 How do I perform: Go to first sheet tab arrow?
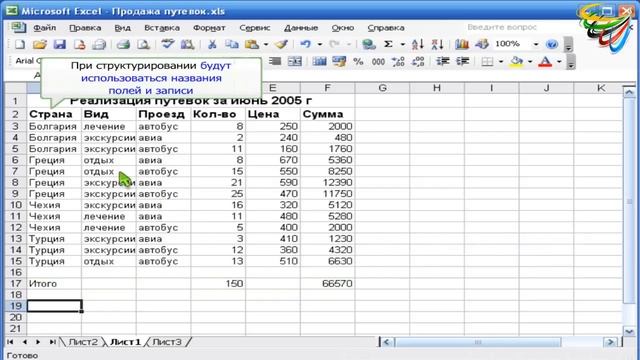(11, 342)
